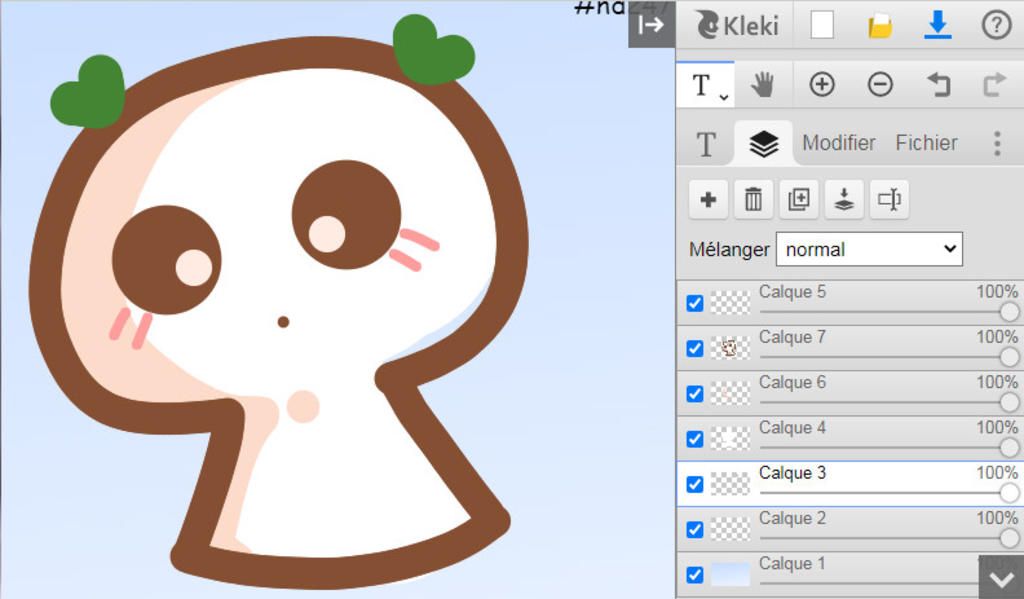
Task: Open the Mélanger blend mode dropdown
Action: pyautogui.click(x=869, y=249)
